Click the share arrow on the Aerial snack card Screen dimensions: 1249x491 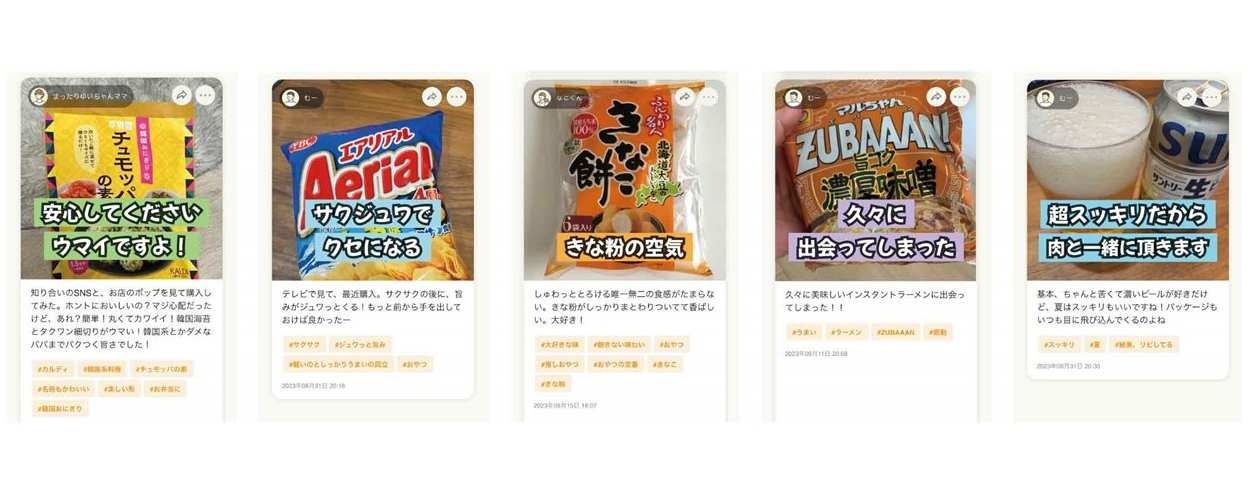coord(432,97)
